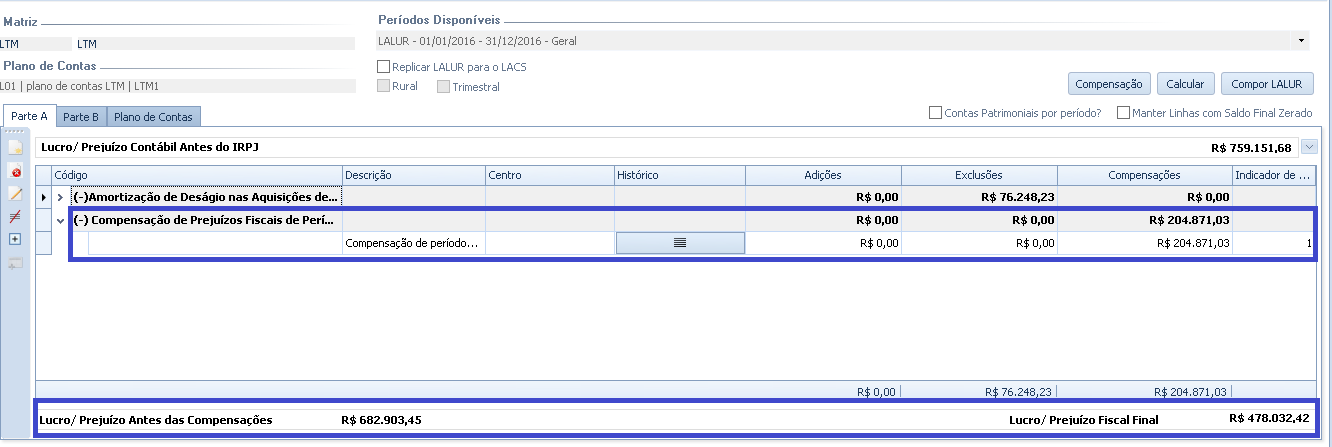Click the Adições column header

pos(823,175)
